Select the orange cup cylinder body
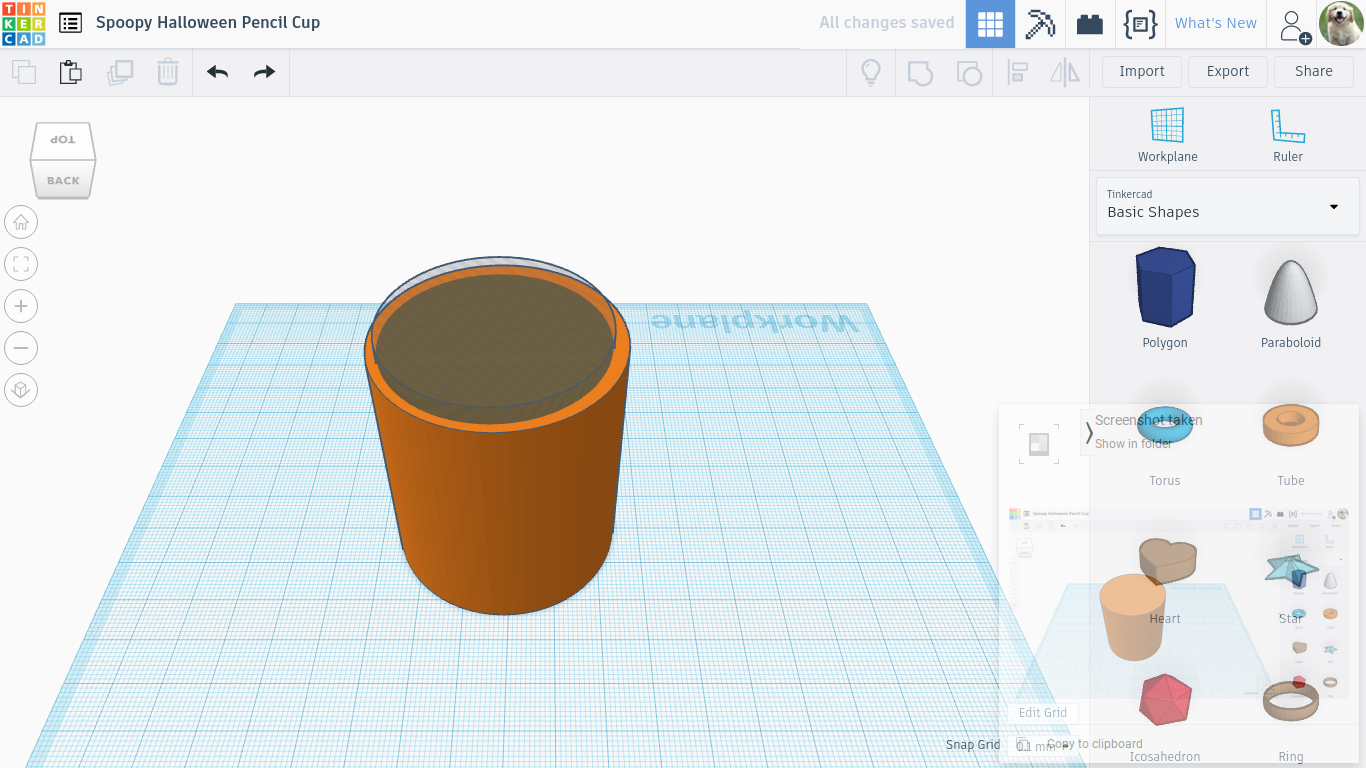Viewport: 1366px width, 768px height. [500, 500]
